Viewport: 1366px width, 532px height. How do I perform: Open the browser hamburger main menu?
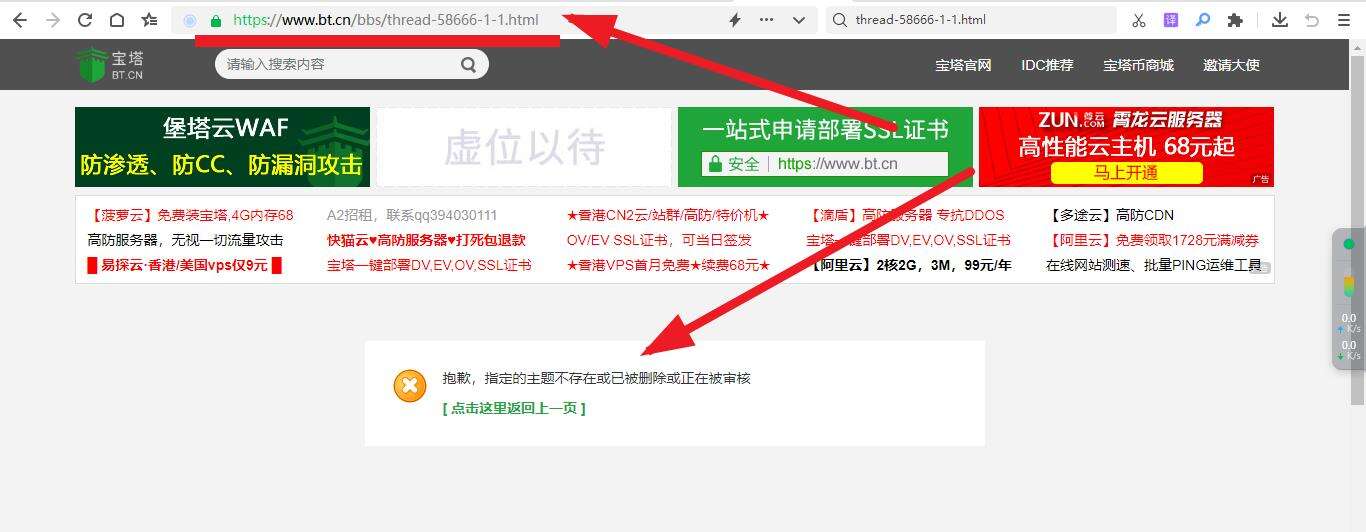[x=1343, y=20]
